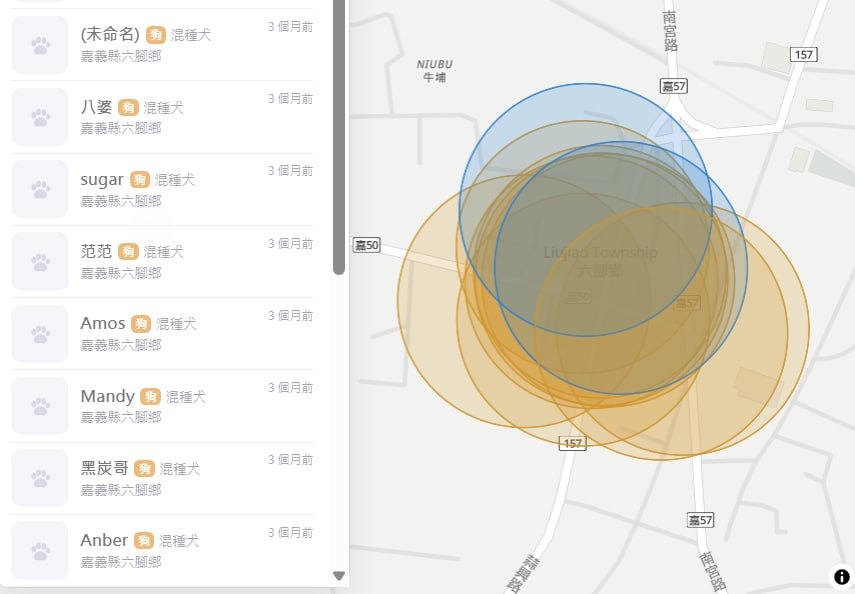Viewport: 855px width, 594px height.
Task: Open the sugar pet listing
Action: pyautogui.click(x=162, y=189)
